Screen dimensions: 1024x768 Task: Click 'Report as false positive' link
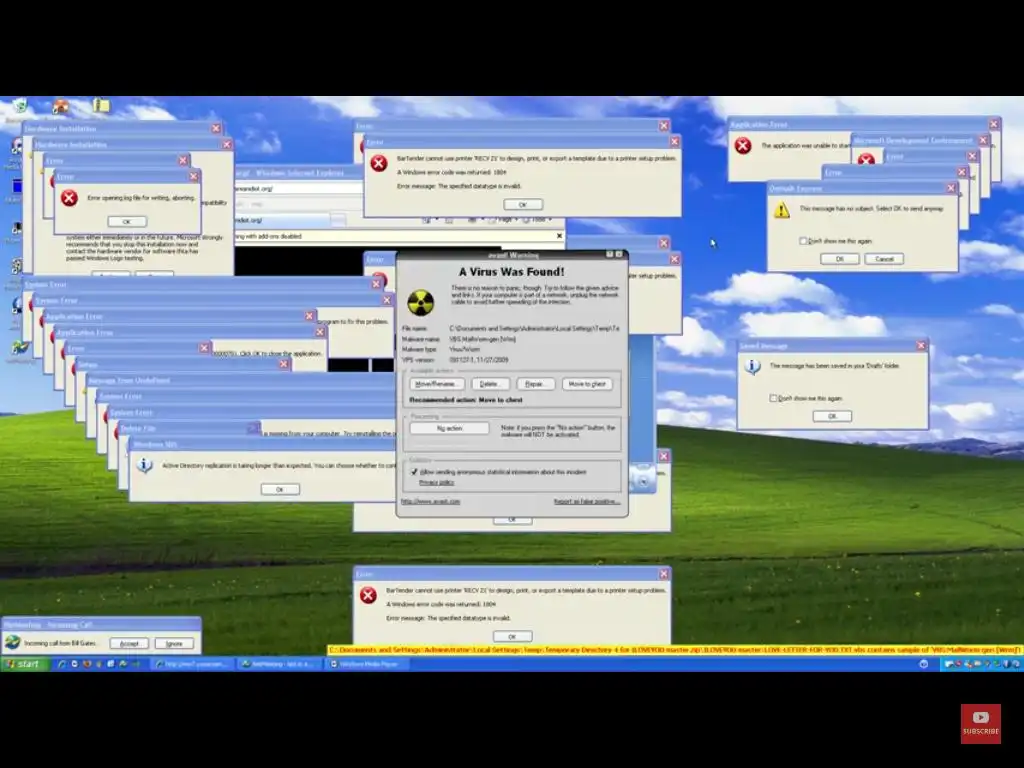[586, 502]
